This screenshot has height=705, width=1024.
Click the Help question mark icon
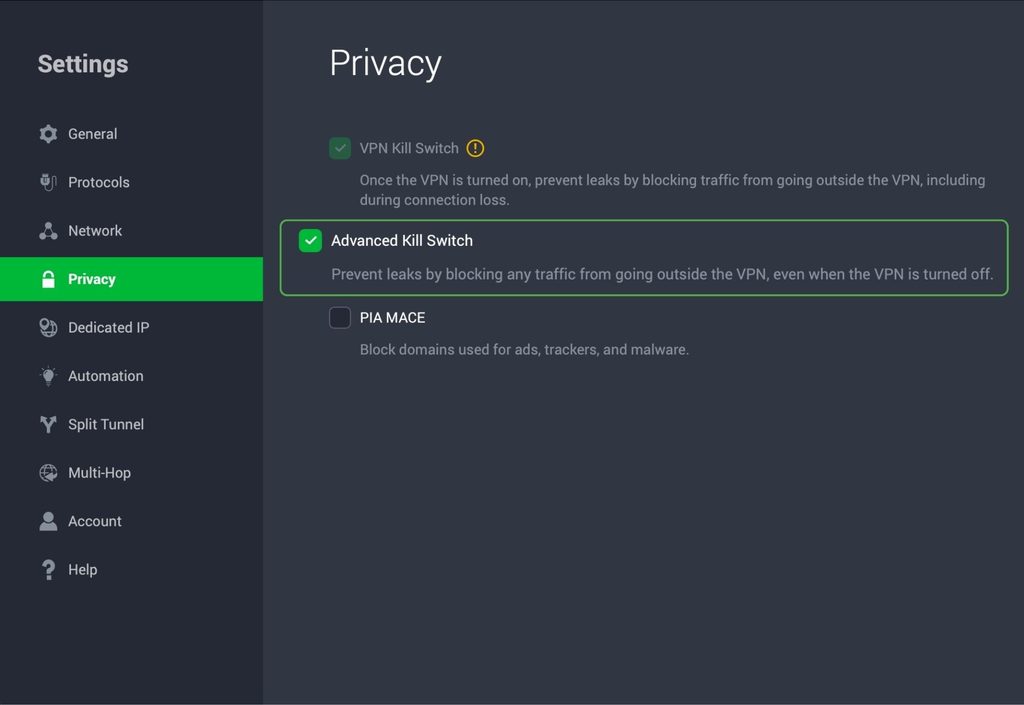48,570
